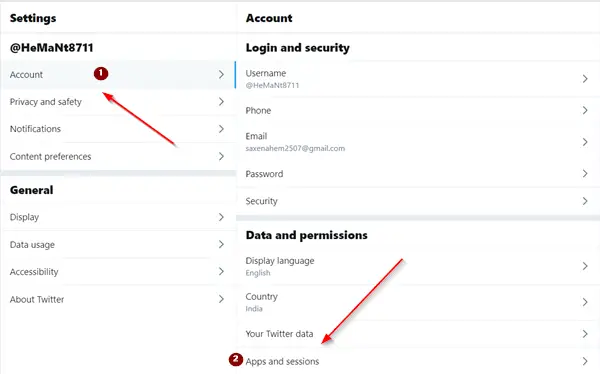
Task: Open Display settings under General
Action: point(118,217)
